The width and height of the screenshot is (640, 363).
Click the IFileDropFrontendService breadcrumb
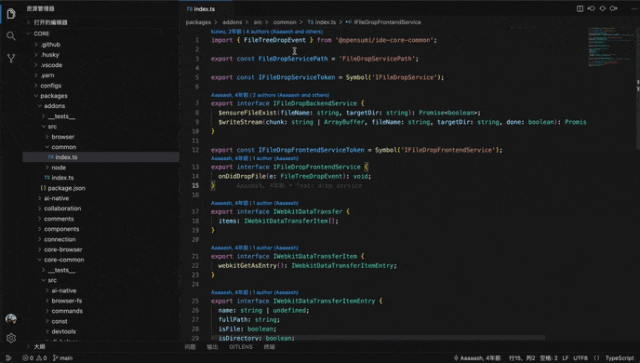tap(387, 22)
